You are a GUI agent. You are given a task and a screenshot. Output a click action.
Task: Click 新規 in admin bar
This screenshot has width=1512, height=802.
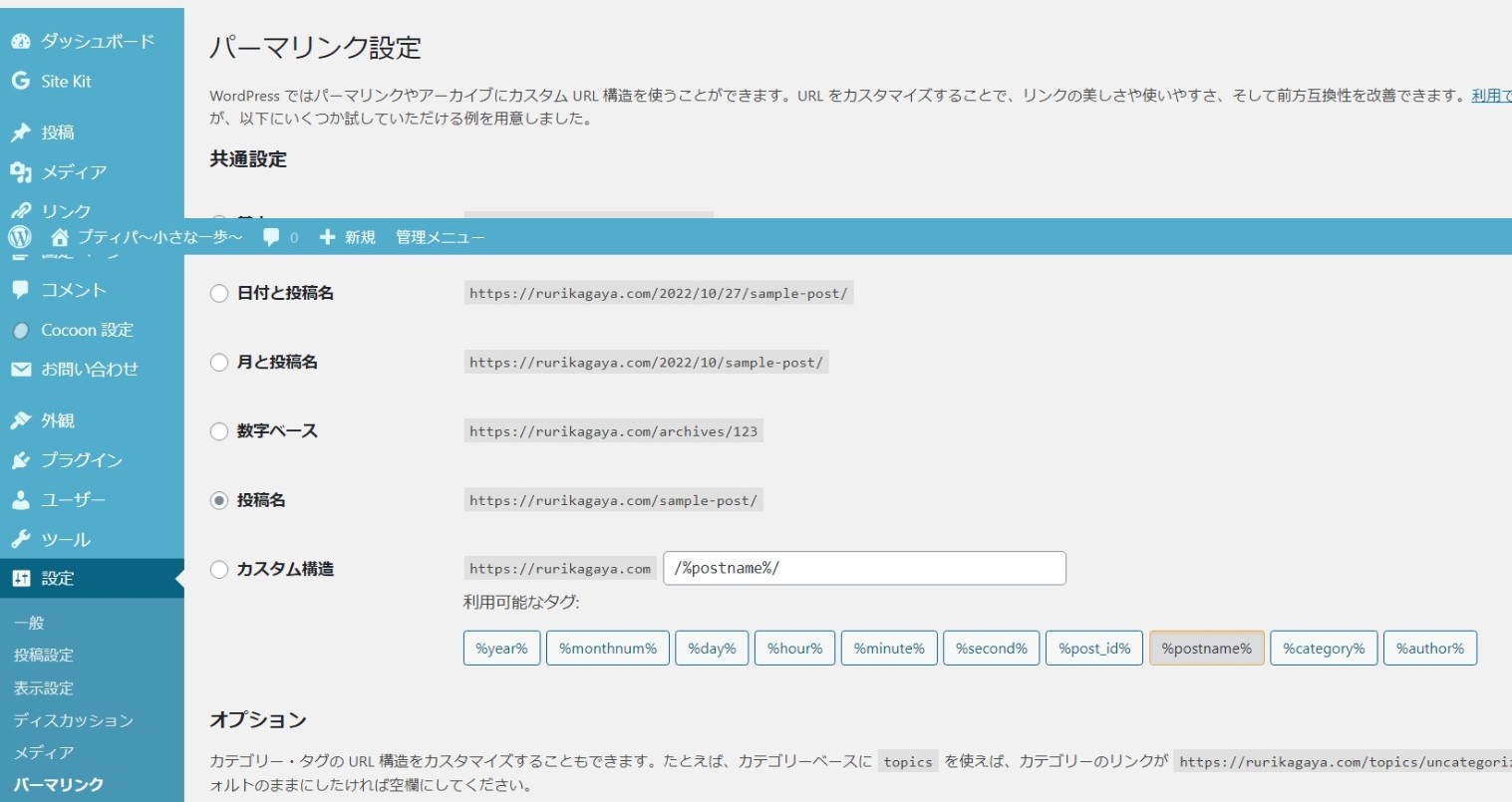(360, 237)
